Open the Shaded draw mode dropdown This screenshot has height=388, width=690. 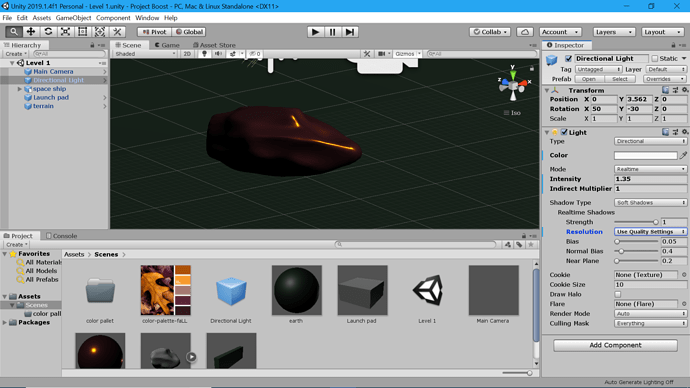tap(145, 54)
